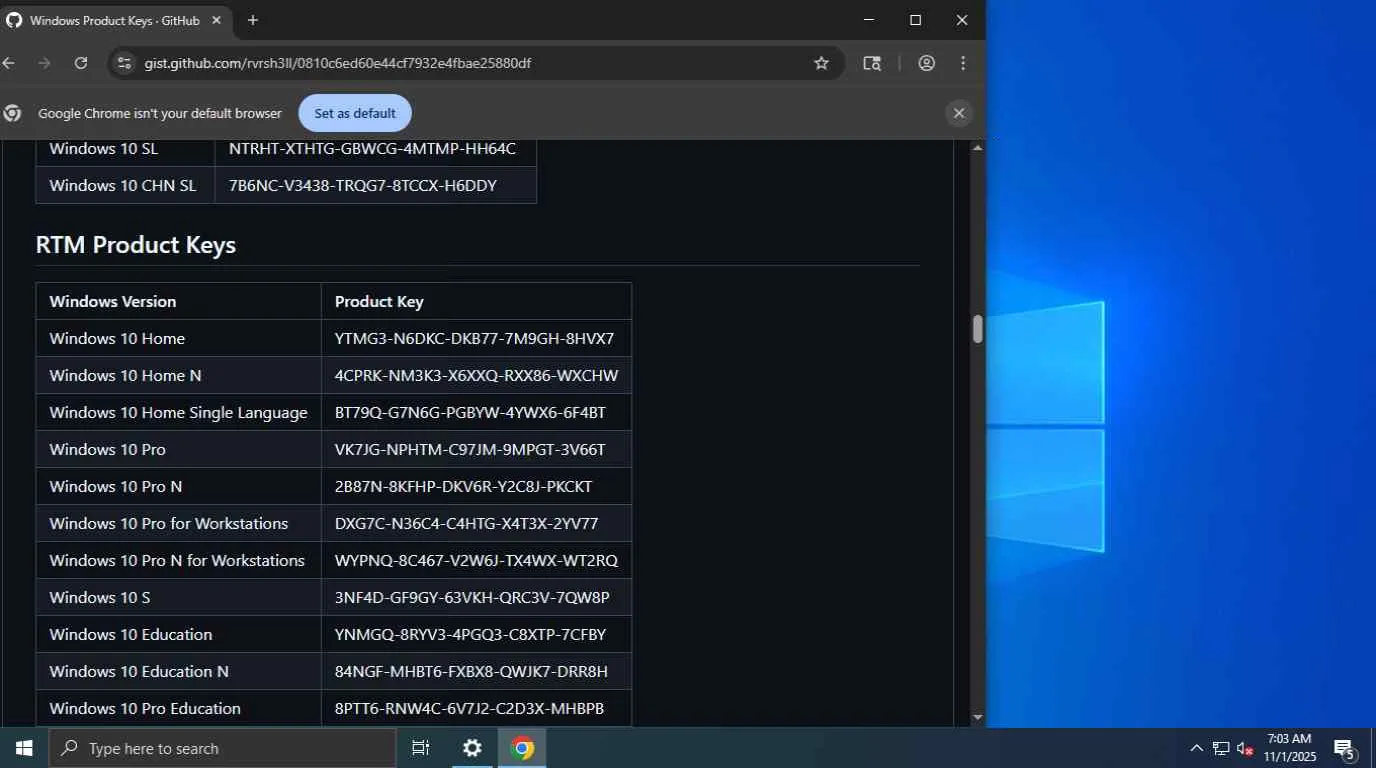Image resolution: width=1376 pixels, height=768 pixels.
Task: Click the key YTMG3-N6DKC-DKB77-7M9GH-8HVX7
Action: click(474, 338)
